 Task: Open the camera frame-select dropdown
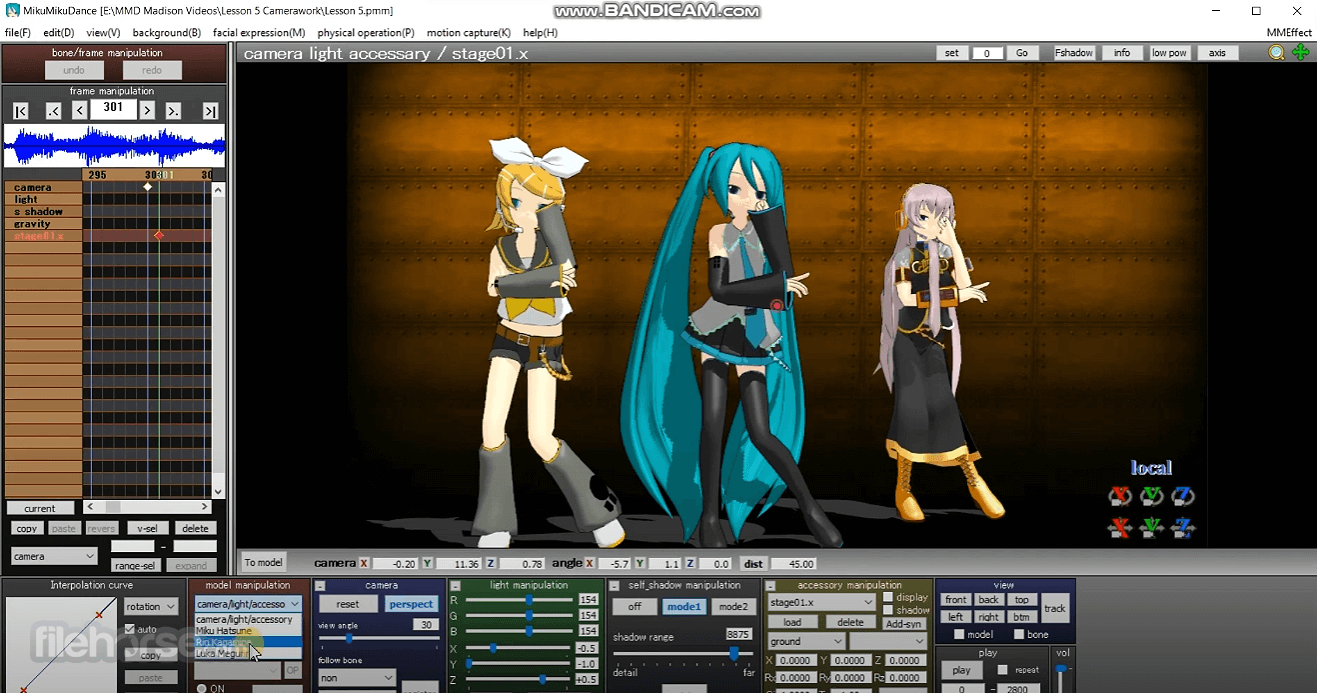click(x=54, y=556)
